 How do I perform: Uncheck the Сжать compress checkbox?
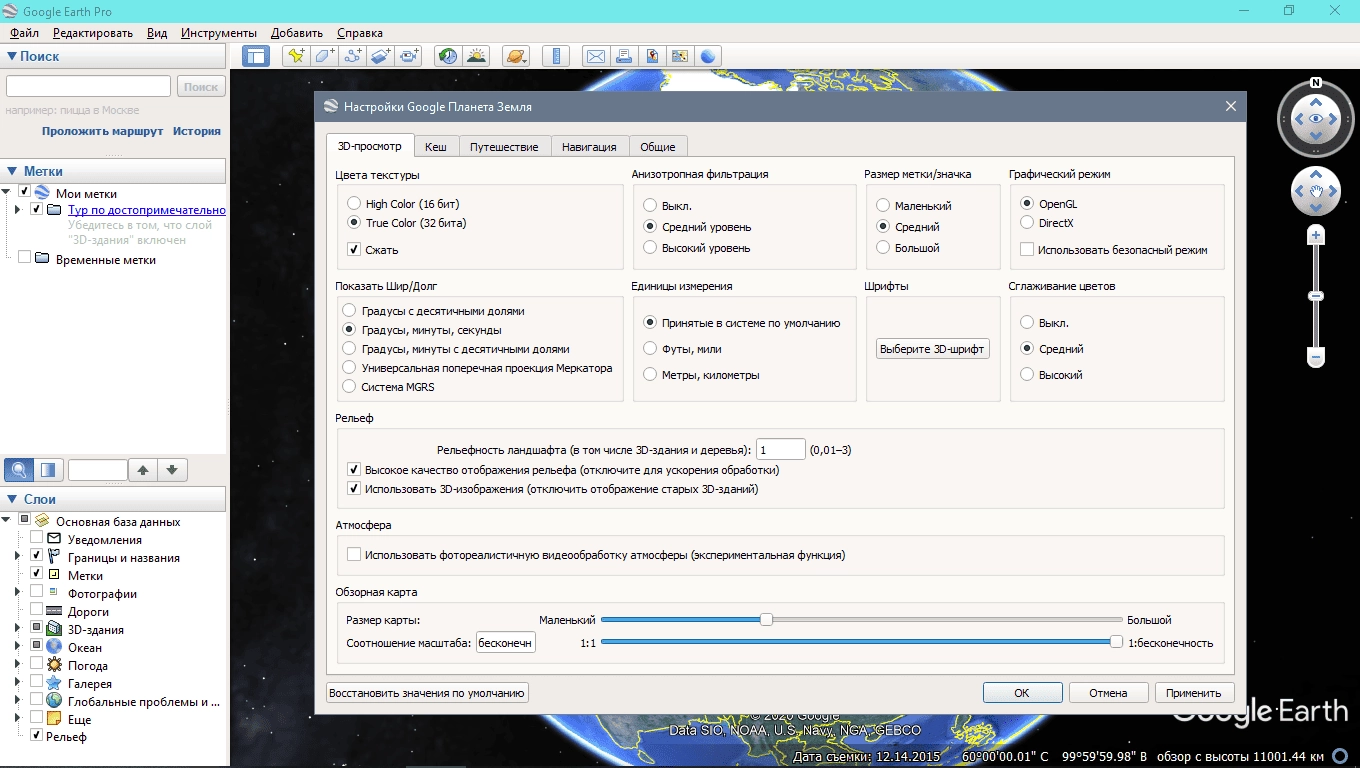point(353,249)
